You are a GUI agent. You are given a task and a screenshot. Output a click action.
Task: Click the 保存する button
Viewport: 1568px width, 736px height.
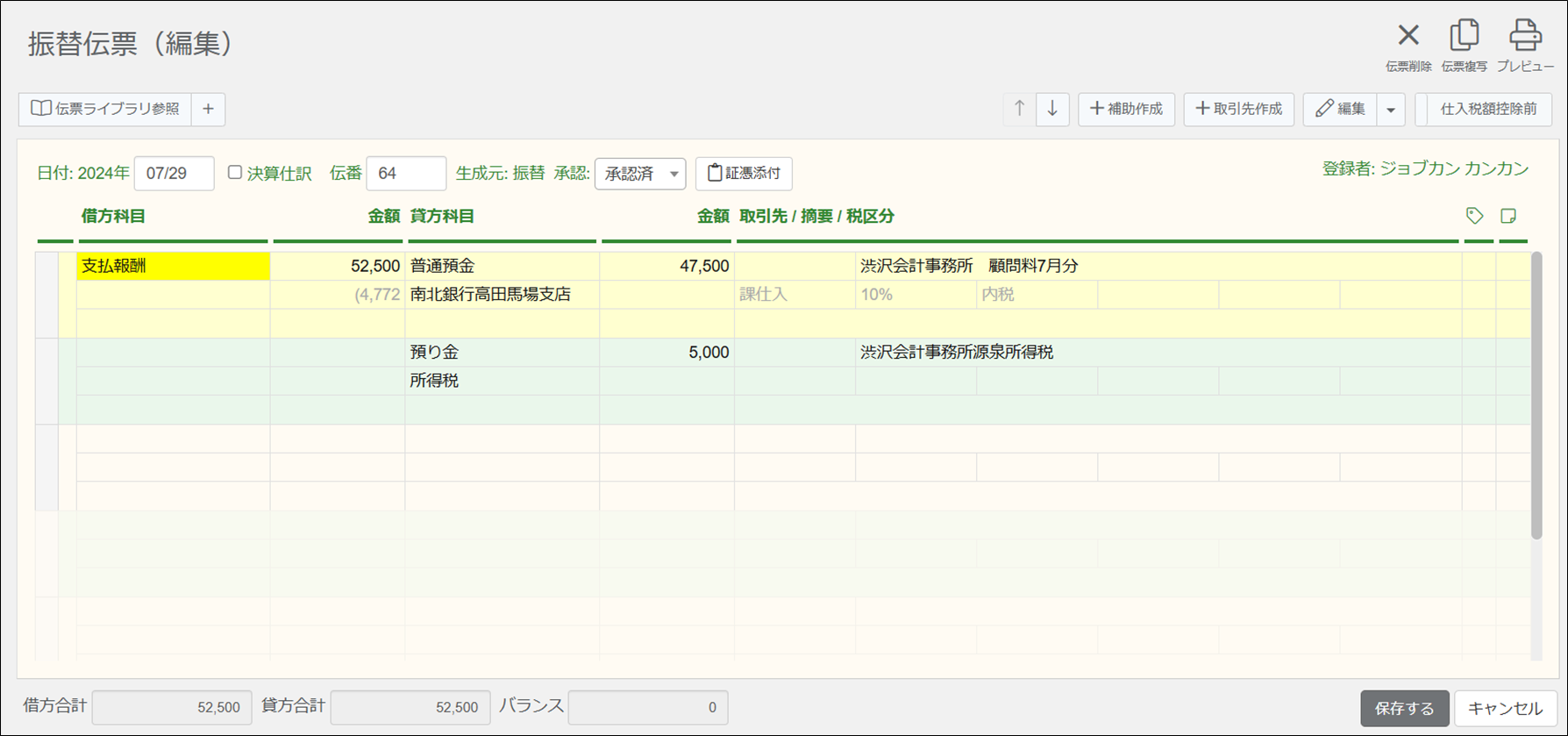point(1405,709)
